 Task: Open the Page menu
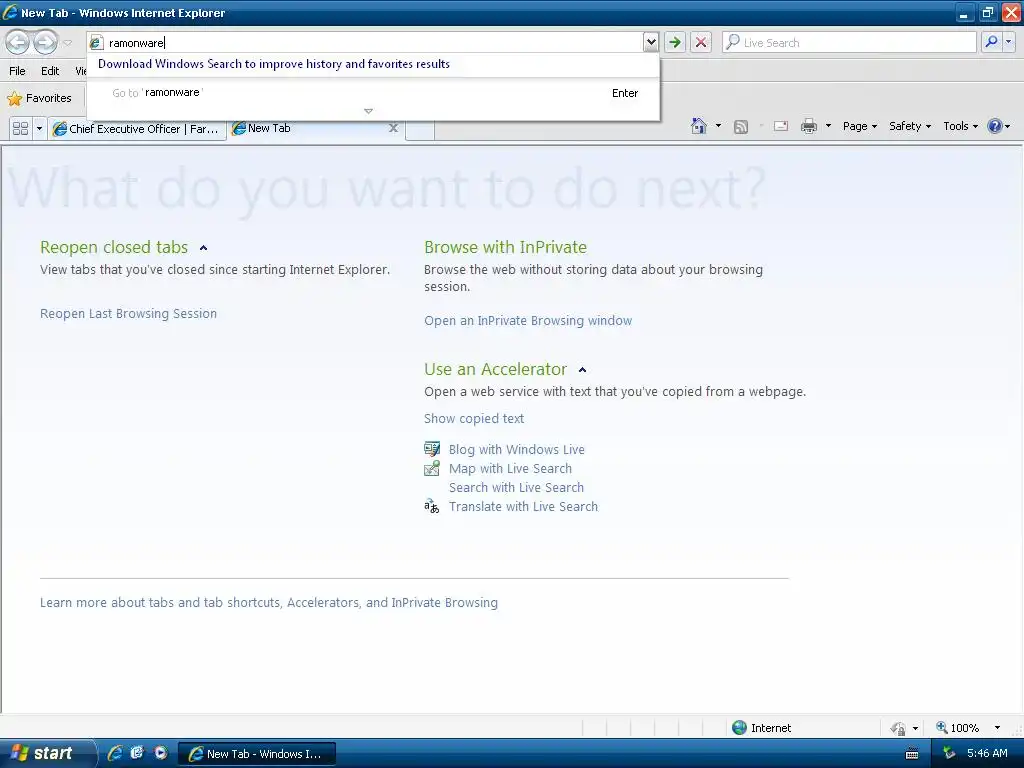(x=859, y=126)
